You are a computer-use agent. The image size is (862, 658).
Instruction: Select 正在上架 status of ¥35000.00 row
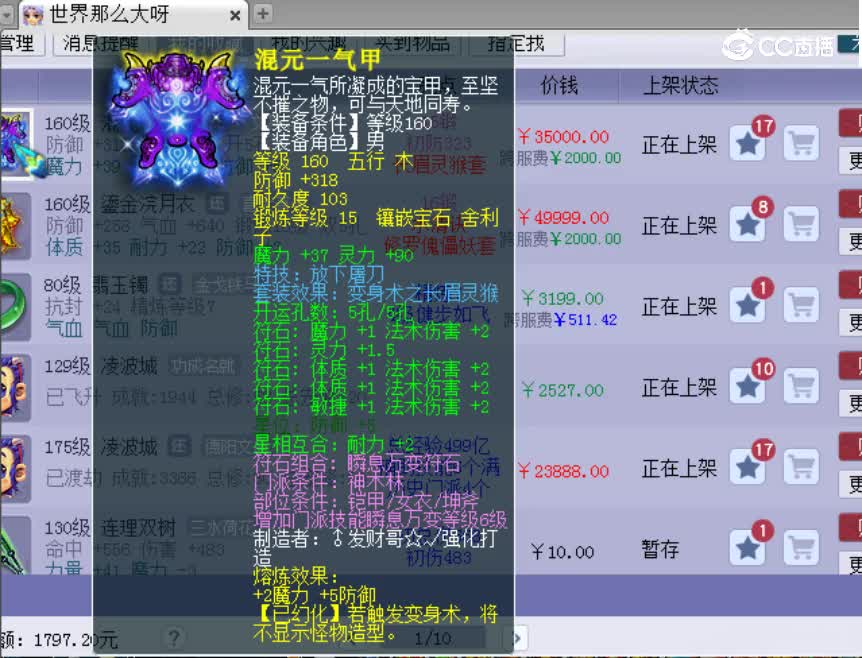[x=679, y=145]
